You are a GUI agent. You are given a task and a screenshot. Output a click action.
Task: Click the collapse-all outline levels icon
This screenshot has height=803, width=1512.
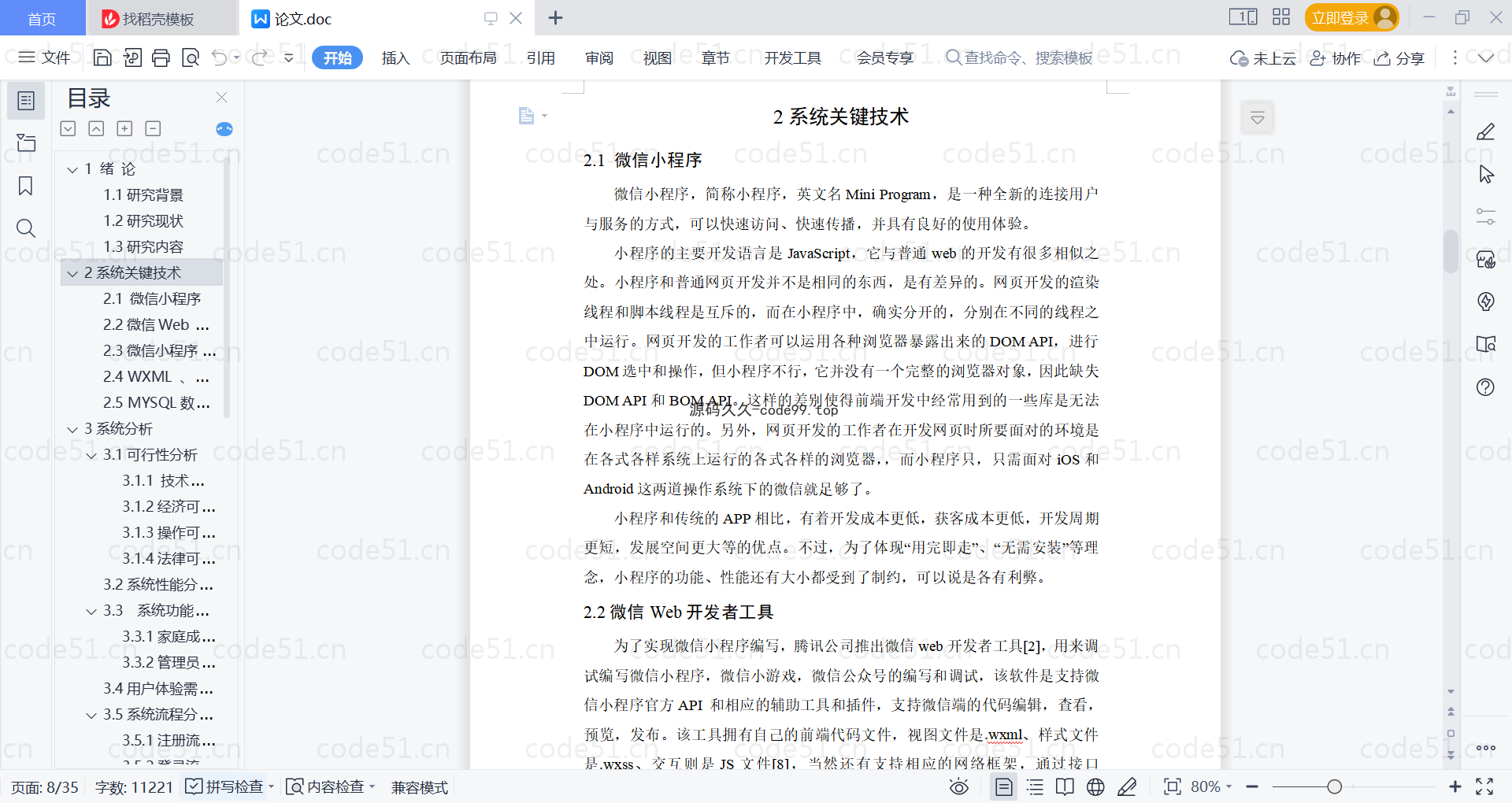(x=96, y=128)
